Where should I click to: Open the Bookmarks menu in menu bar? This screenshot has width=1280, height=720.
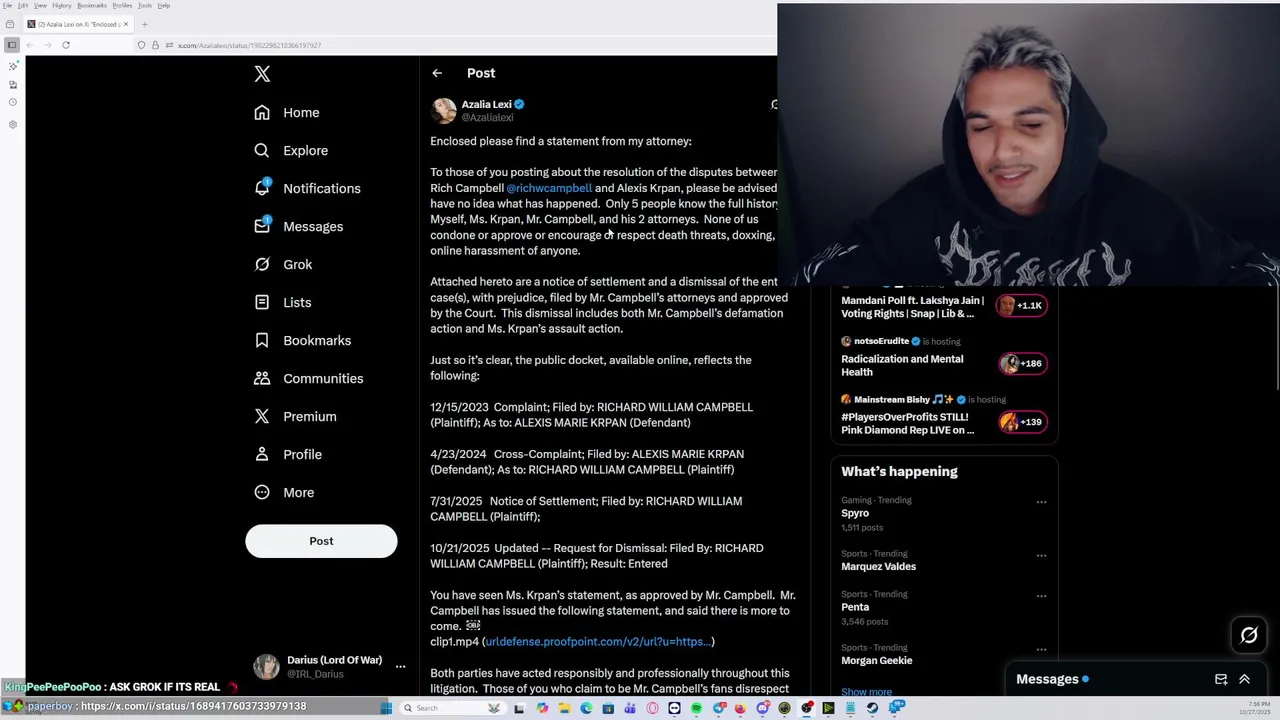(x=92, y=6)
